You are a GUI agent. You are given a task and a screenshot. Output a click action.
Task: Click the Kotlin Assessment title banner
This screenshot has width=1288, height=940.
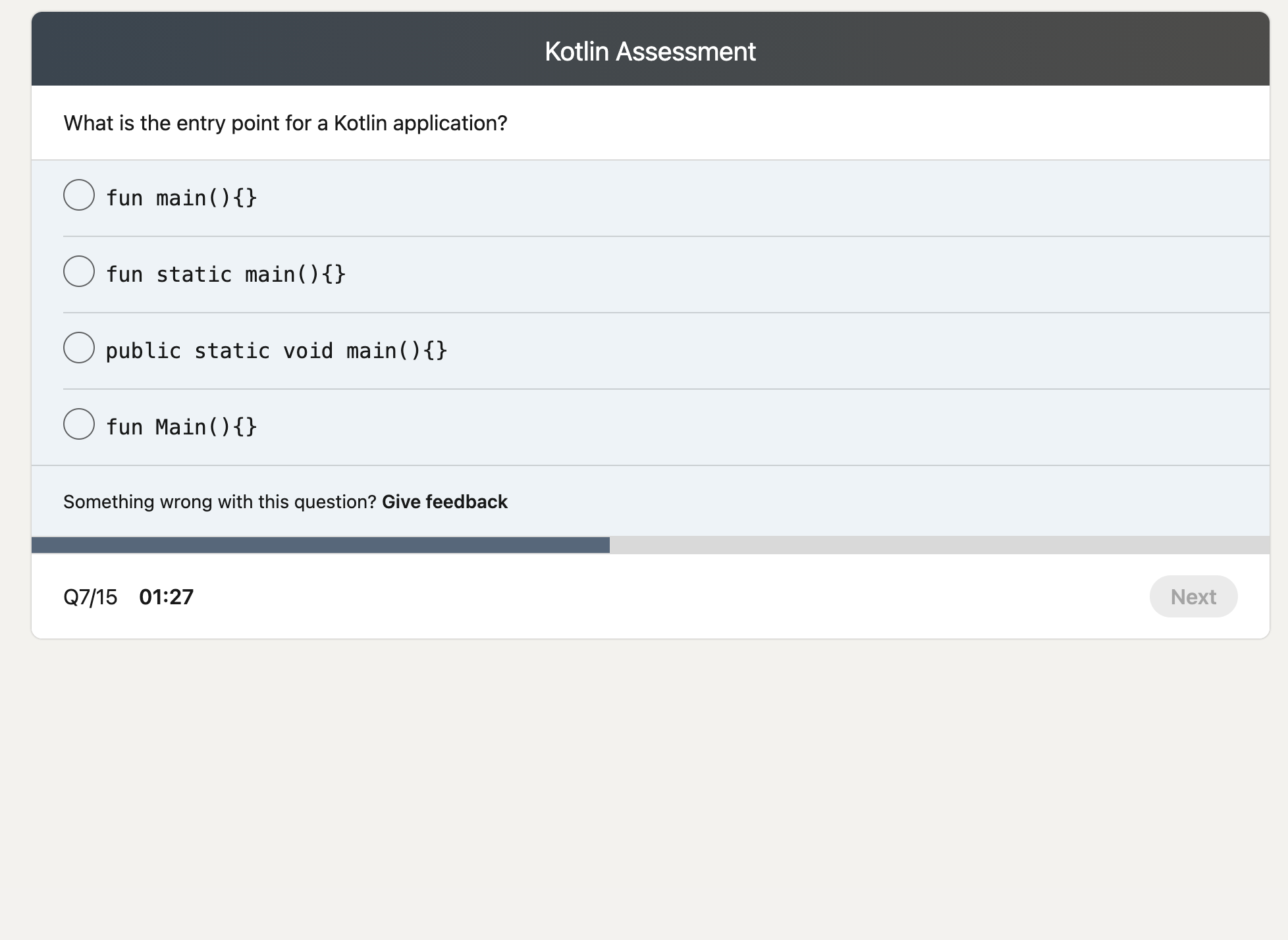click(x=651, y=50)
